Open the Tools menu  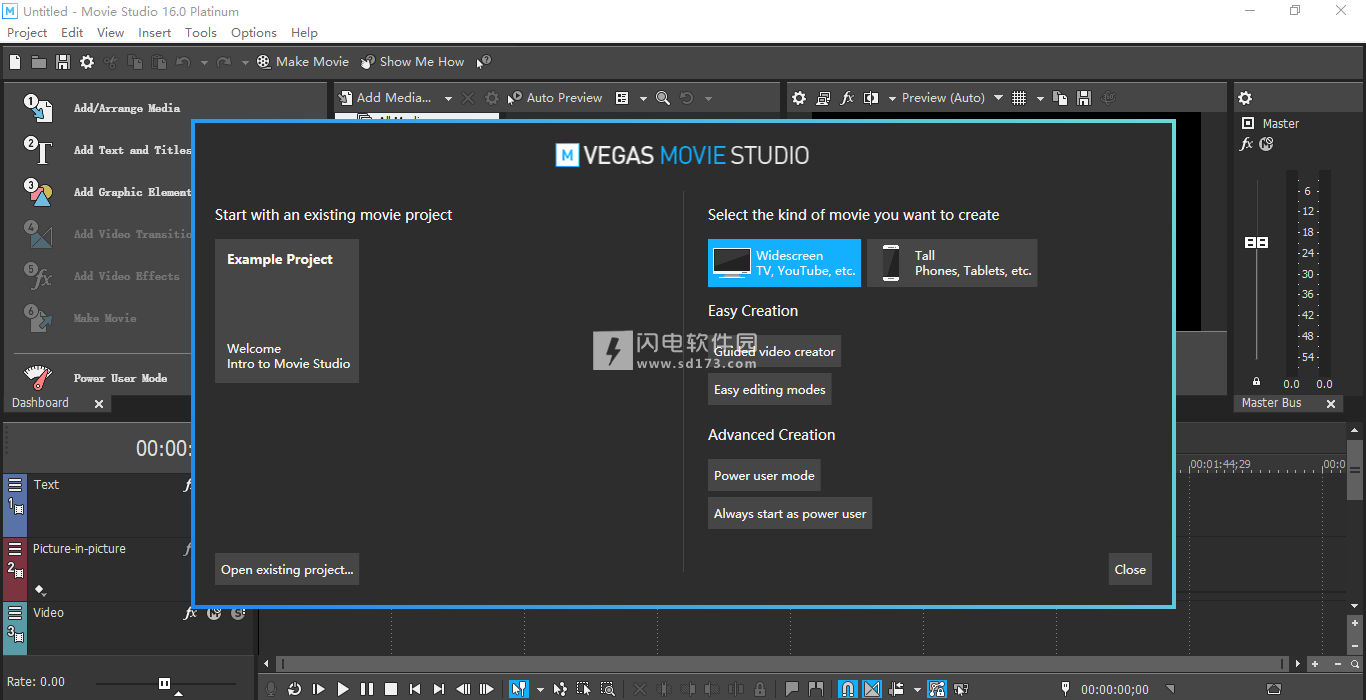(x=201, y=32)
